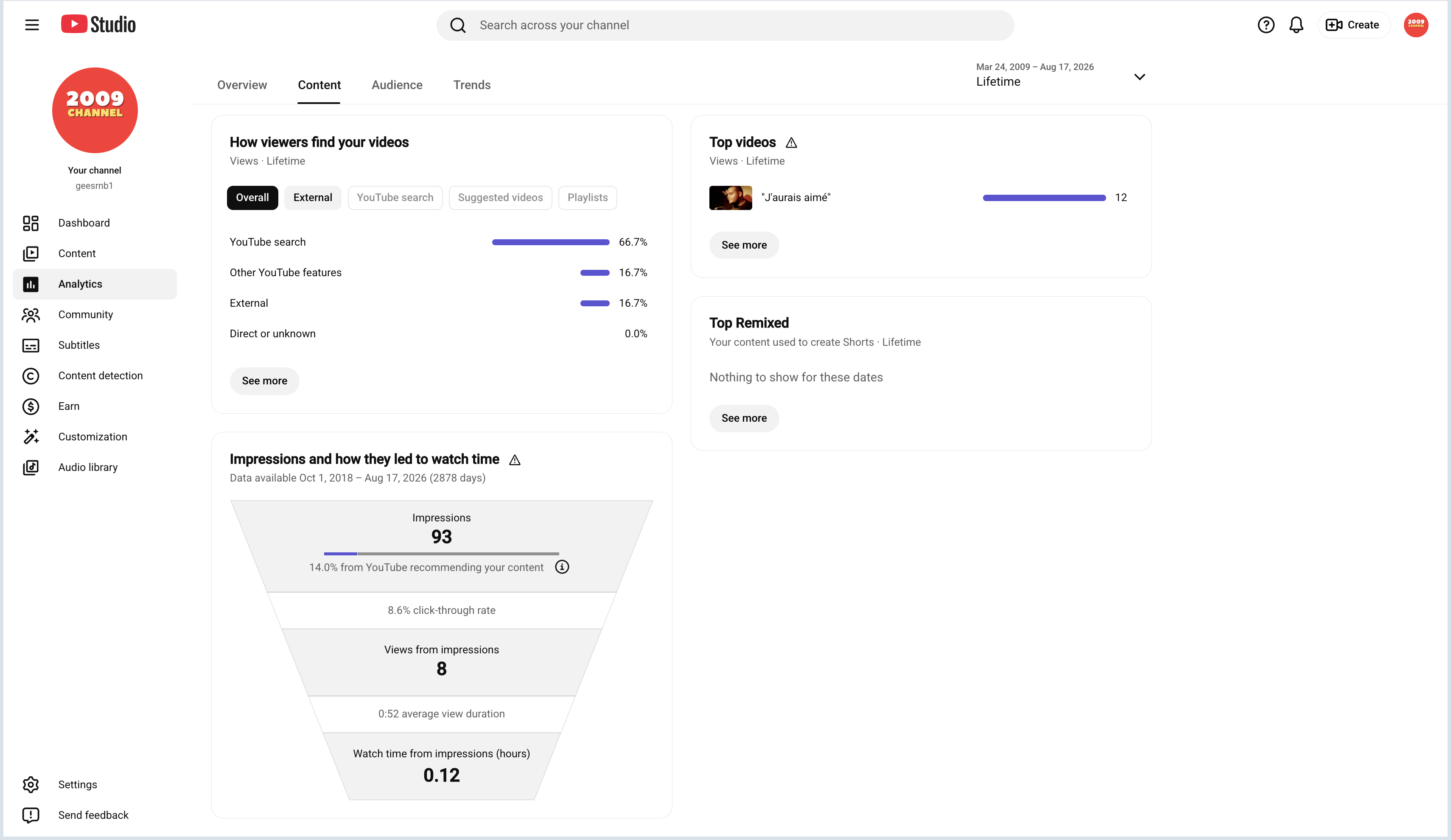This screenshot has height=840, width=1451.
Task: Click See more under Top videos
Action: click(x=744, y=245)
